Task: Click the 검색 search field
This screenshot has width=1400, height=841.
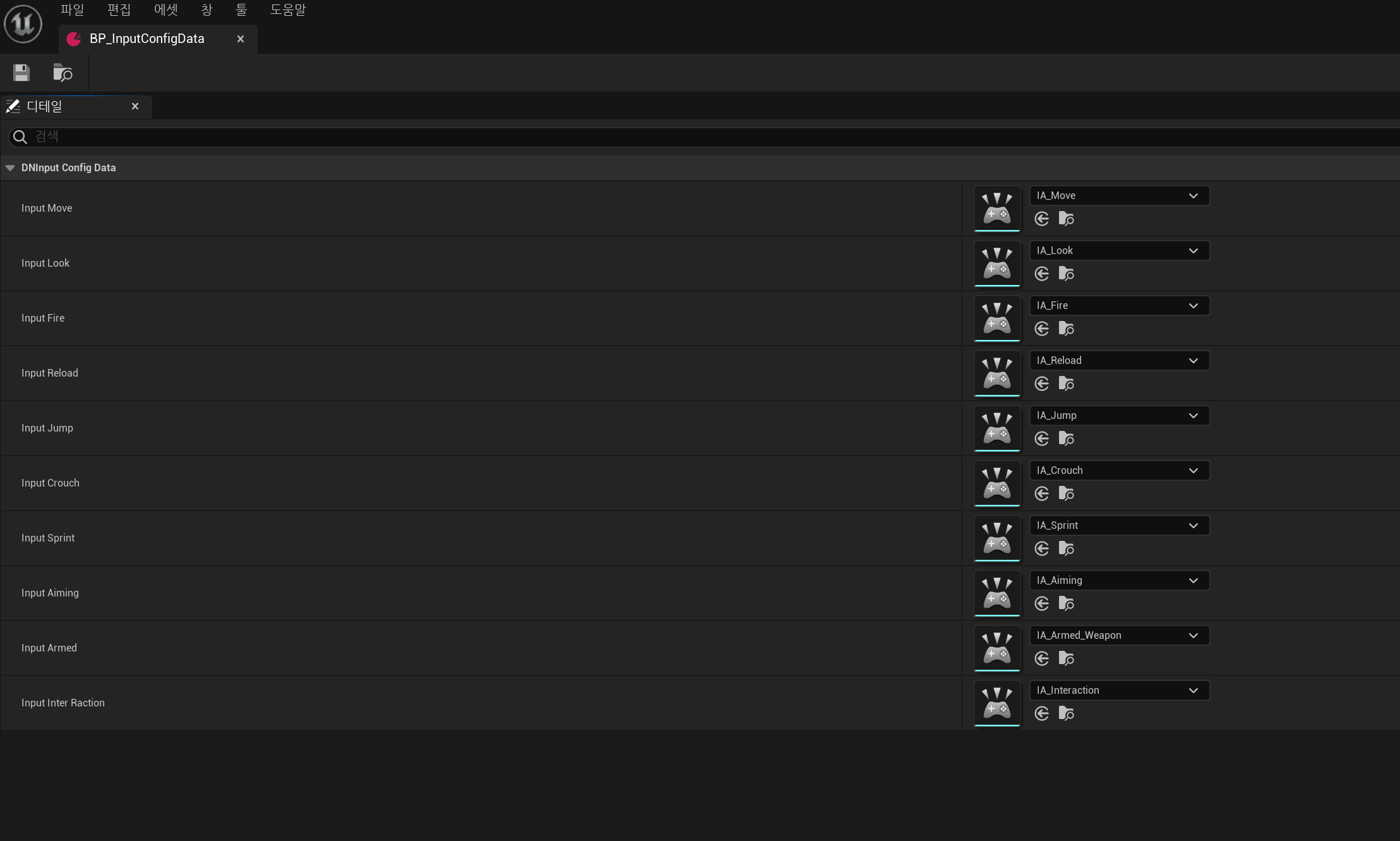Action: pos(695,136)
